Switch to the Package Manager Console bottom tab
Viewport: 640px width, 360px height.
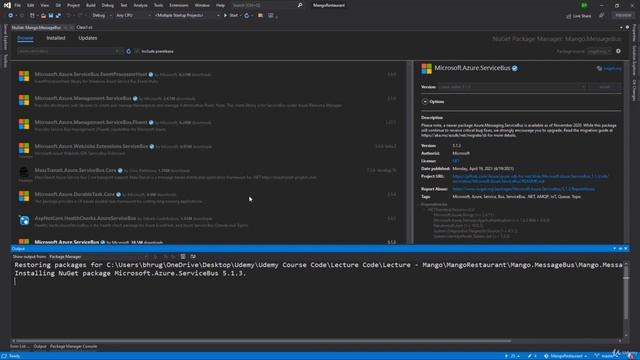click(x=73, y=347)
